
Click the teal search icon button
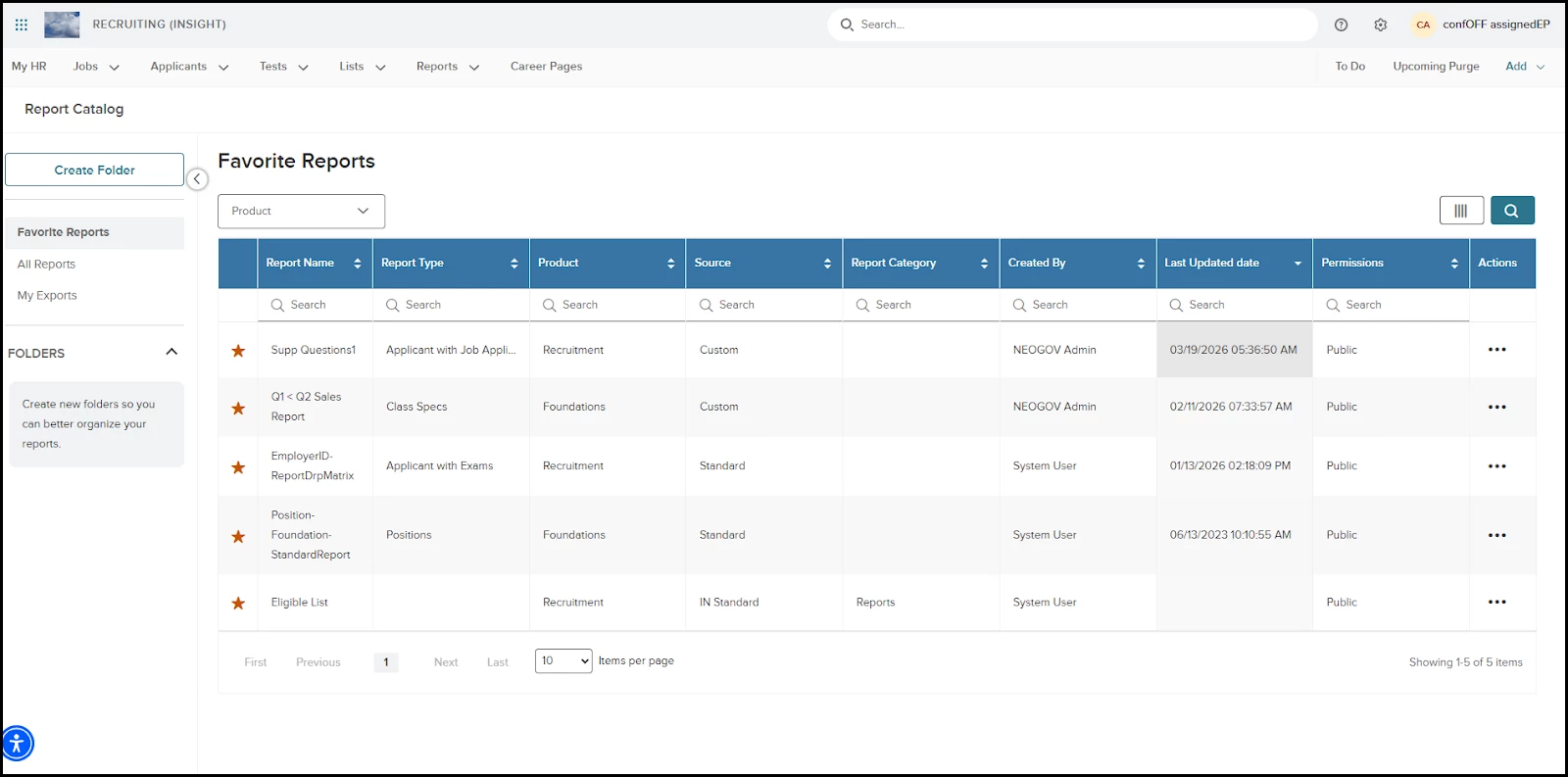[x=1512, y=211]
